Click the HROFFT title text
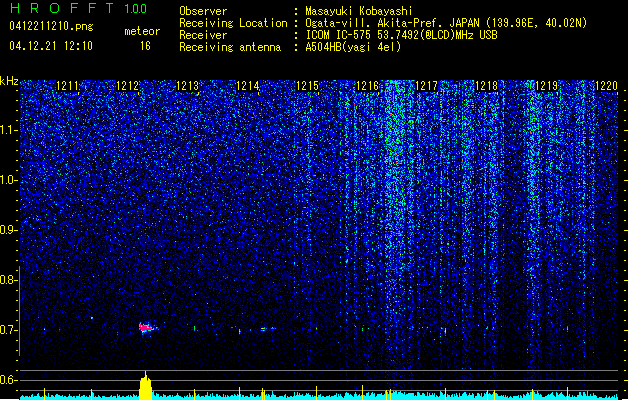Image resolution: width=629 pixels, height=400 pixels. [62, 8]
